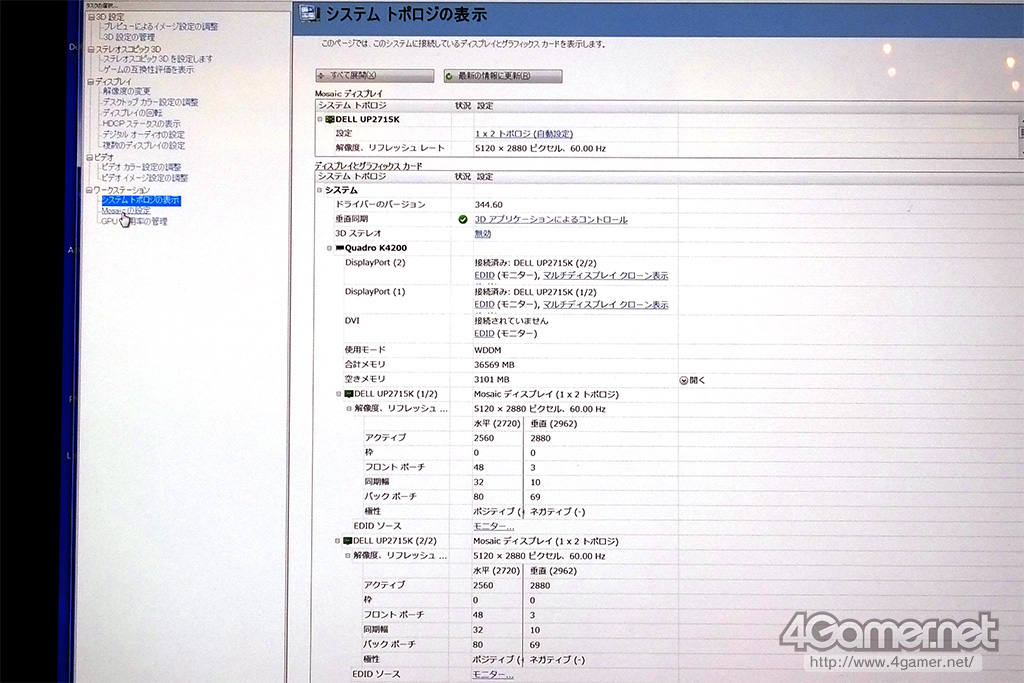The width and height of the screenshot is (1024, 683).
Task: Click the 垂直同期 row label
Action: coord(351,219)
